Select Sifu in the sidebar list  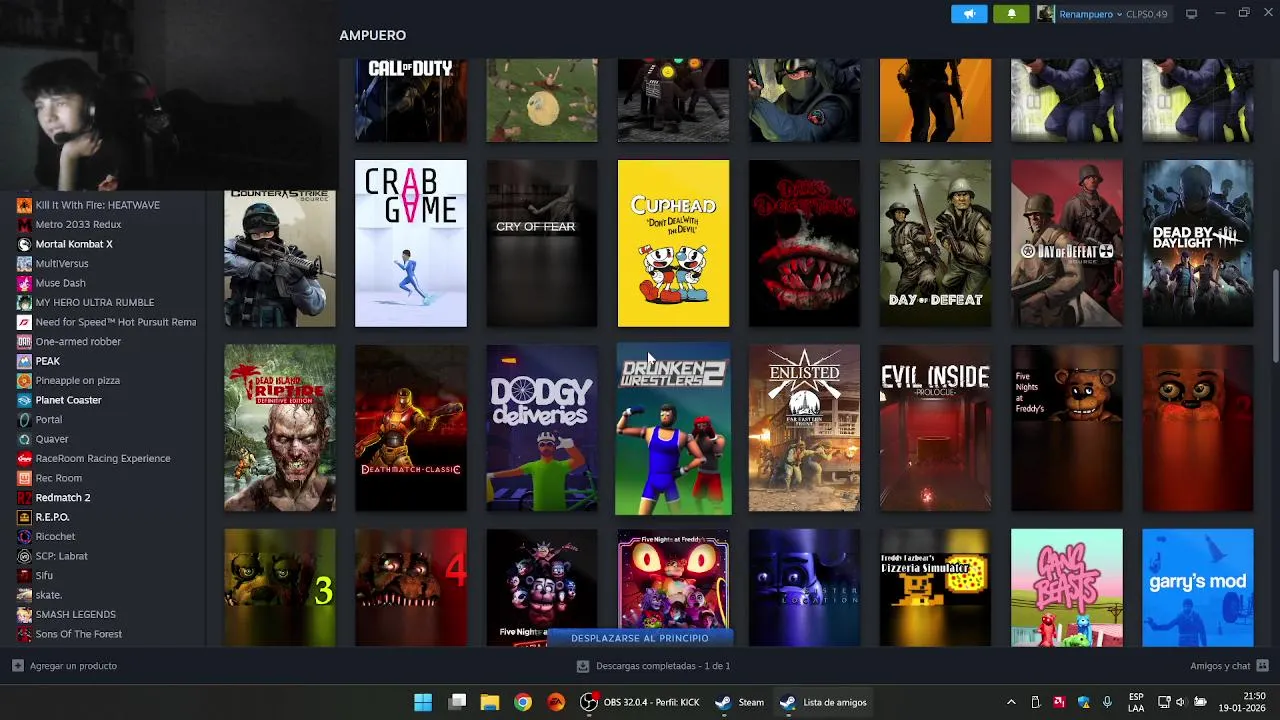44,575
